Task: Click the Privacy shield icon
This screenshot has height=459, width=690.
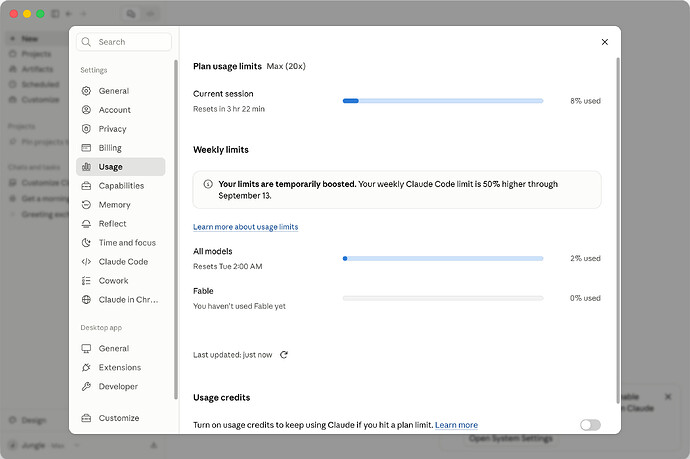Action: 86,129
